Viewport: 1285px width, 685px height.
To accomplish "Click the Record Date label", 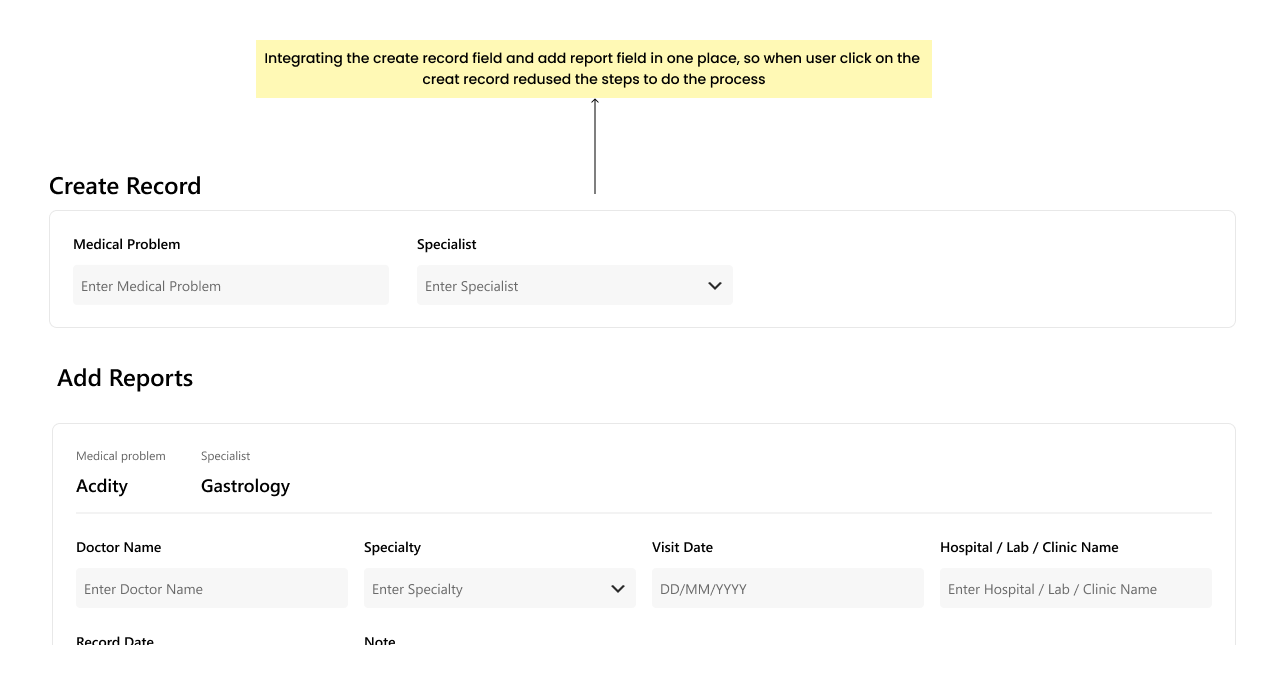I will tap(115, 640).
